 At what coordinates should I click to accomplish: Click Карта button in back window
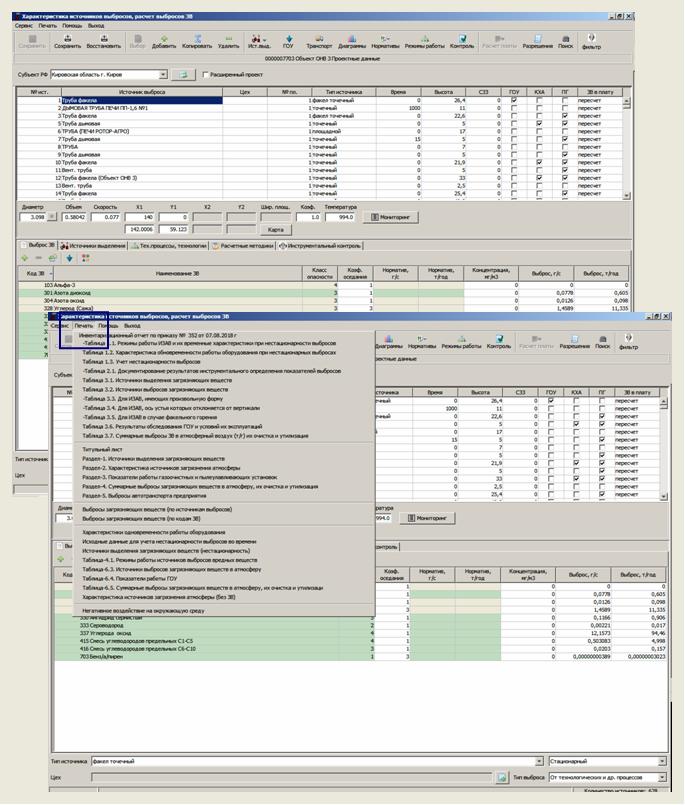276,229
